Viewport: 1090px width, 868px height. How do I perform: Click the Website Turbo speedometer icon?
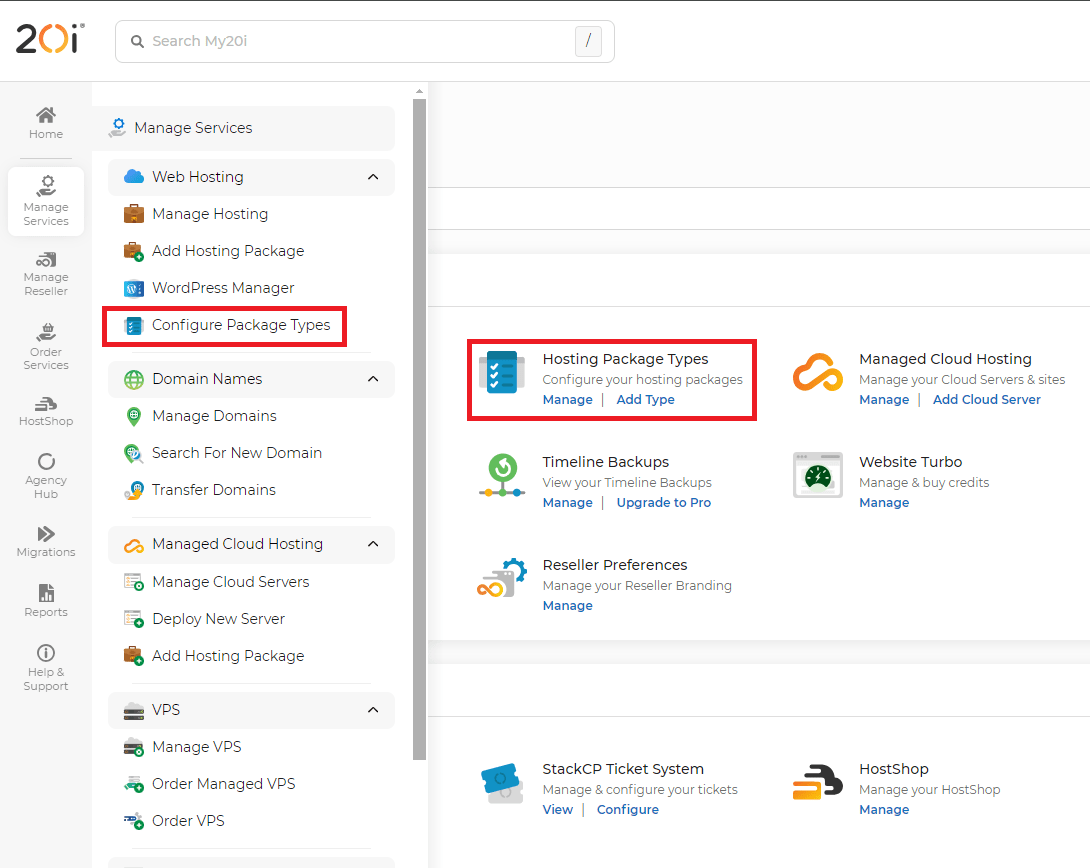[818, 475]
